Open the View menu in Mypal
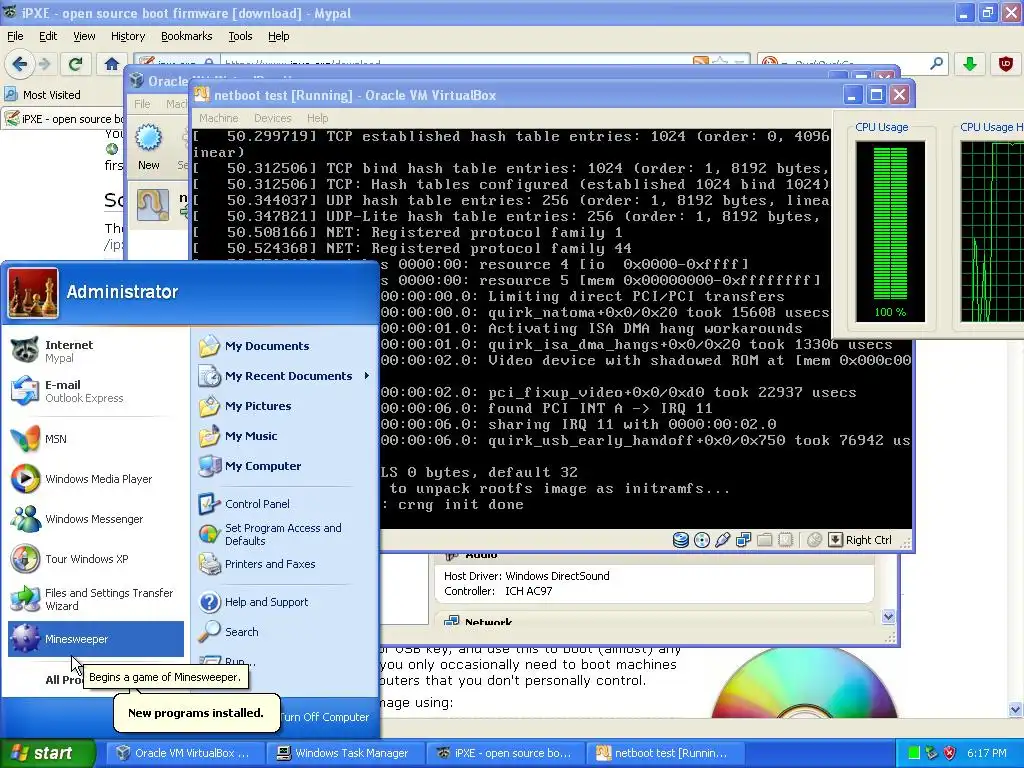Image resolution: width=1024 pixels, height=768 pixels. click(84, 37)
